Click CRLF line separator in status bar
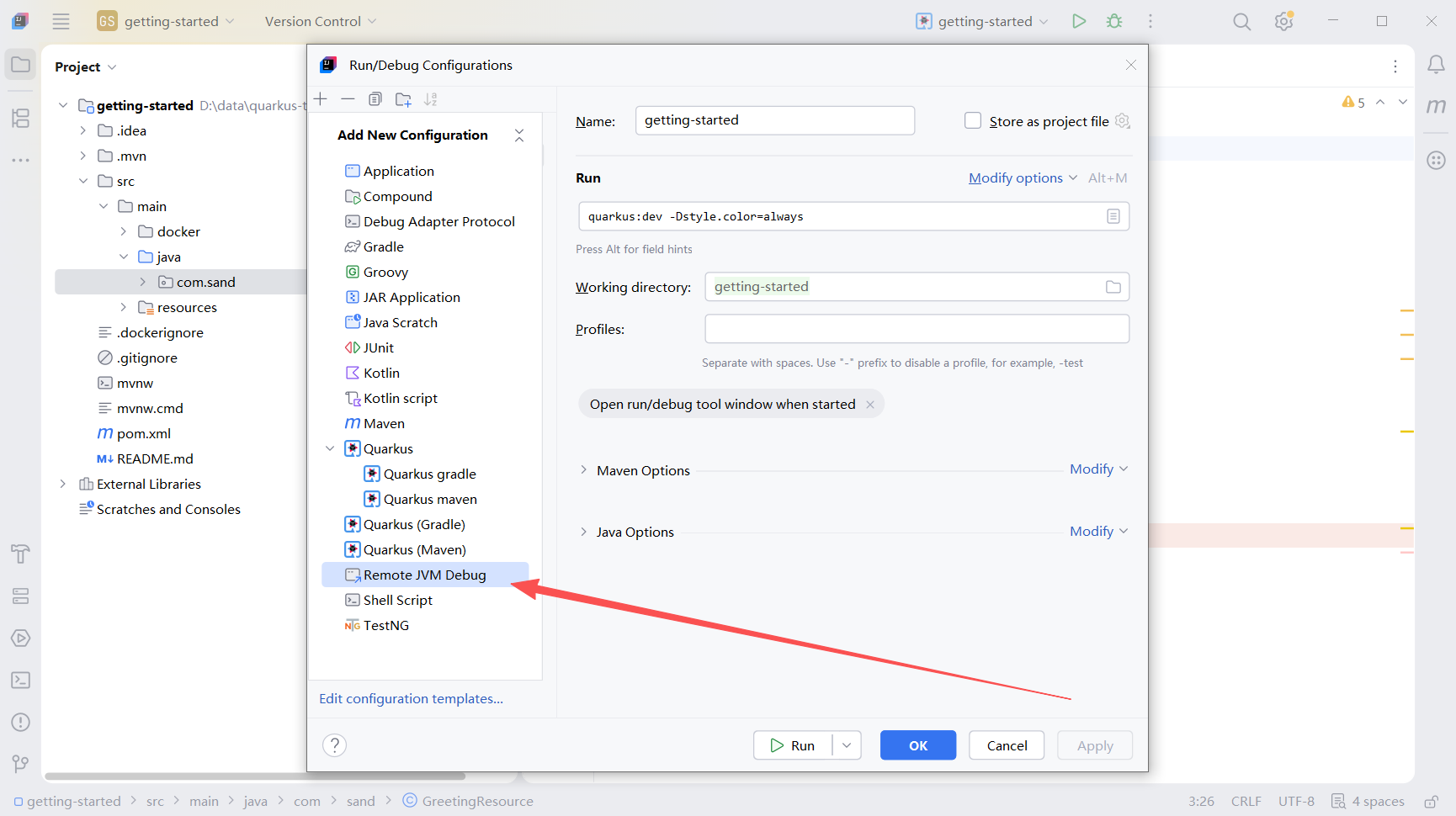Image resolution: width=1456 pixels, height=816 pixels. click(x=1246, y=801)
